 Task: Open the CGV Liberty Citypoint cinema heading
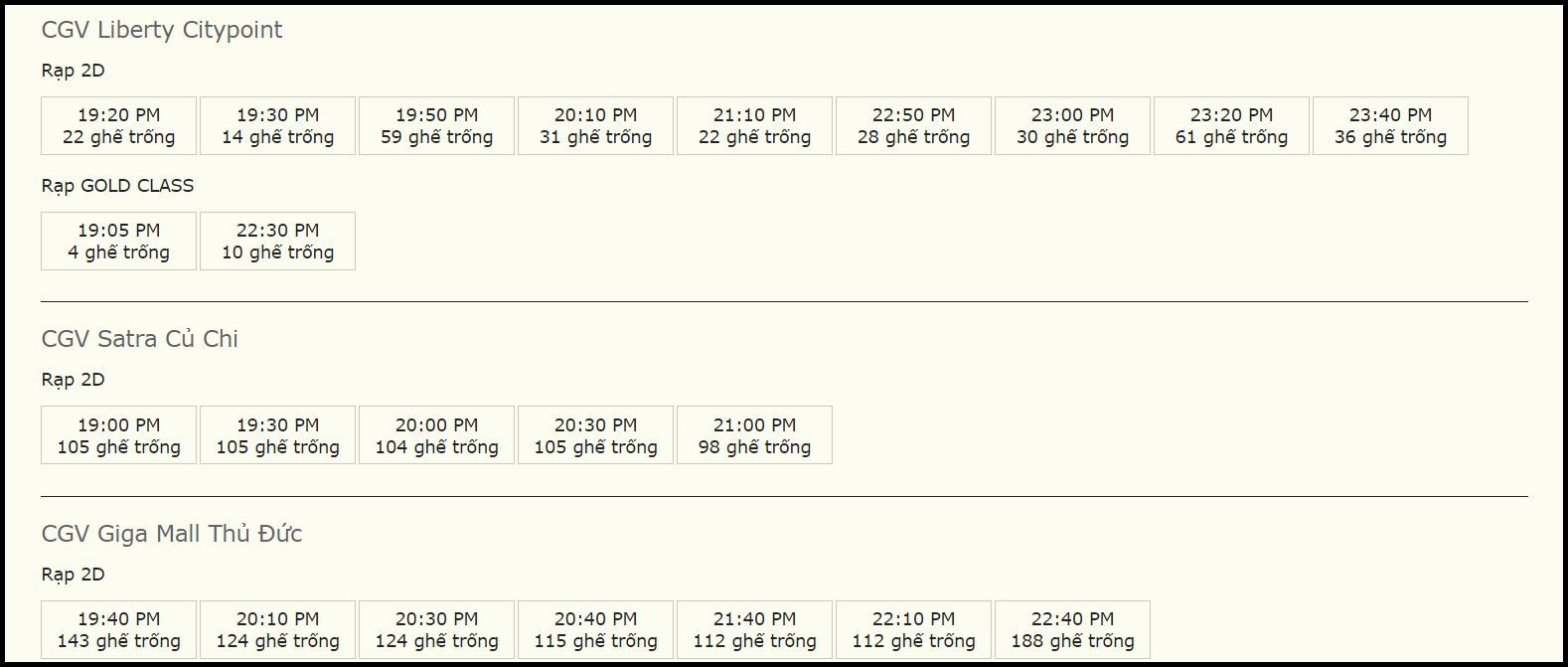tap(162, 30)
